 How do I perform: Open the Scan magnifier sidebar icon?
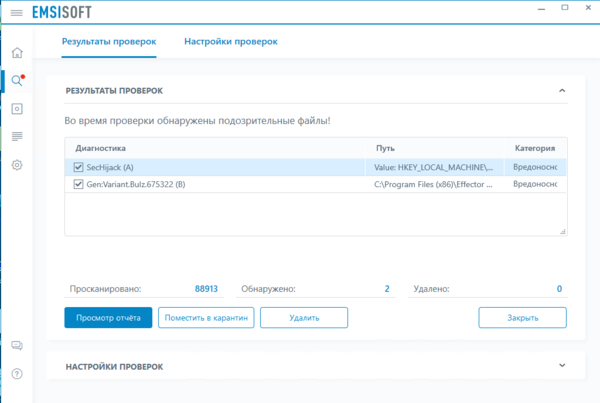point(17,80)
